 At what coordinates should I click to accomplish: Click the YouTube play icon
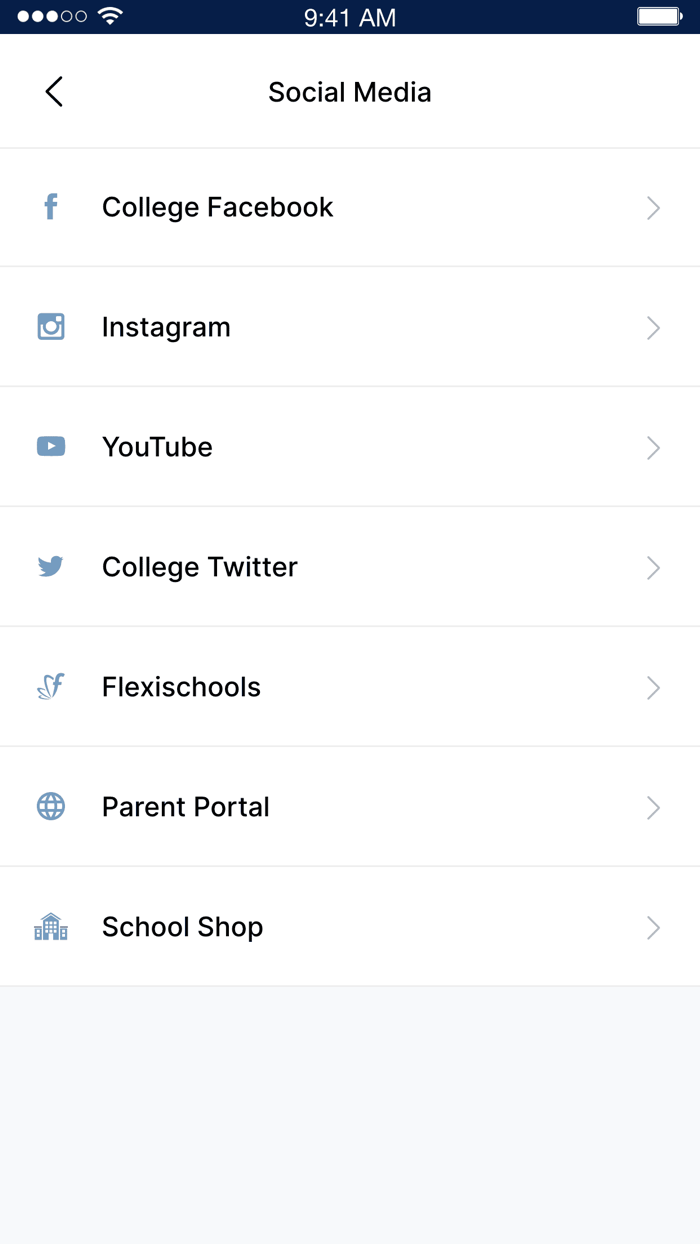(50, 447)
